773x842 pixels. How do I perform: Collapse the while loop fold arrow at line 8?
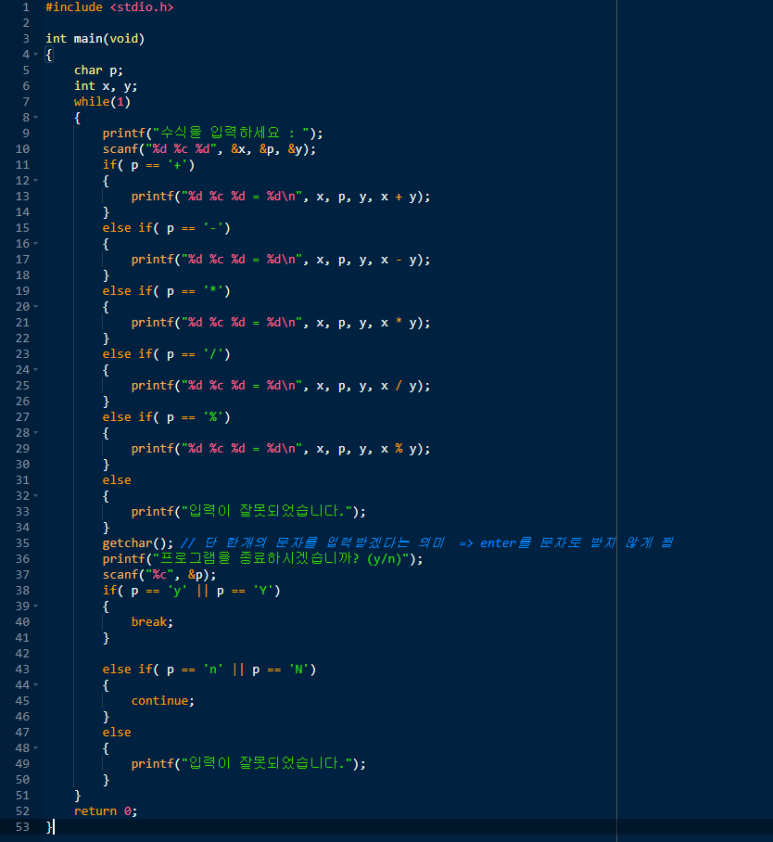pyautogui.click(x=35, y=117)
